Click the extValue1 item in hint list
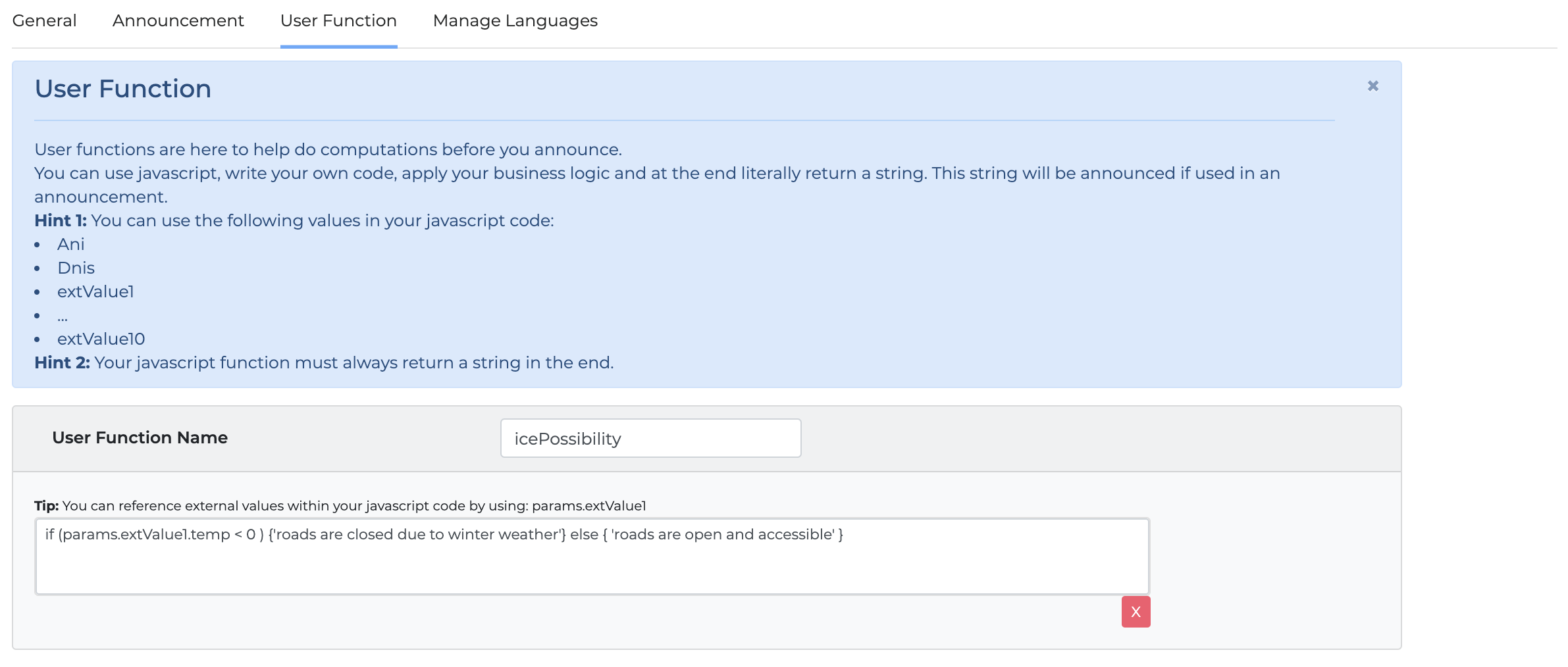The height and width of the screenshot is (667, 1568). [x=95, y=292]
